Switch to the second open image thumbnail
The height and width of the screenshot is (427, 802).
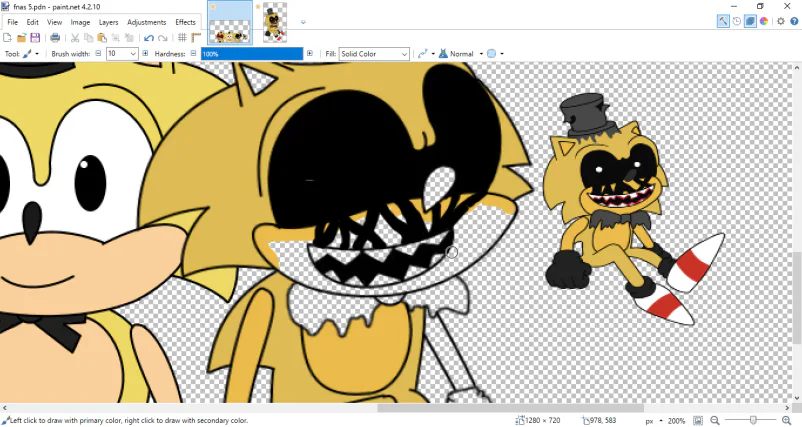click(x=275, y=23)
